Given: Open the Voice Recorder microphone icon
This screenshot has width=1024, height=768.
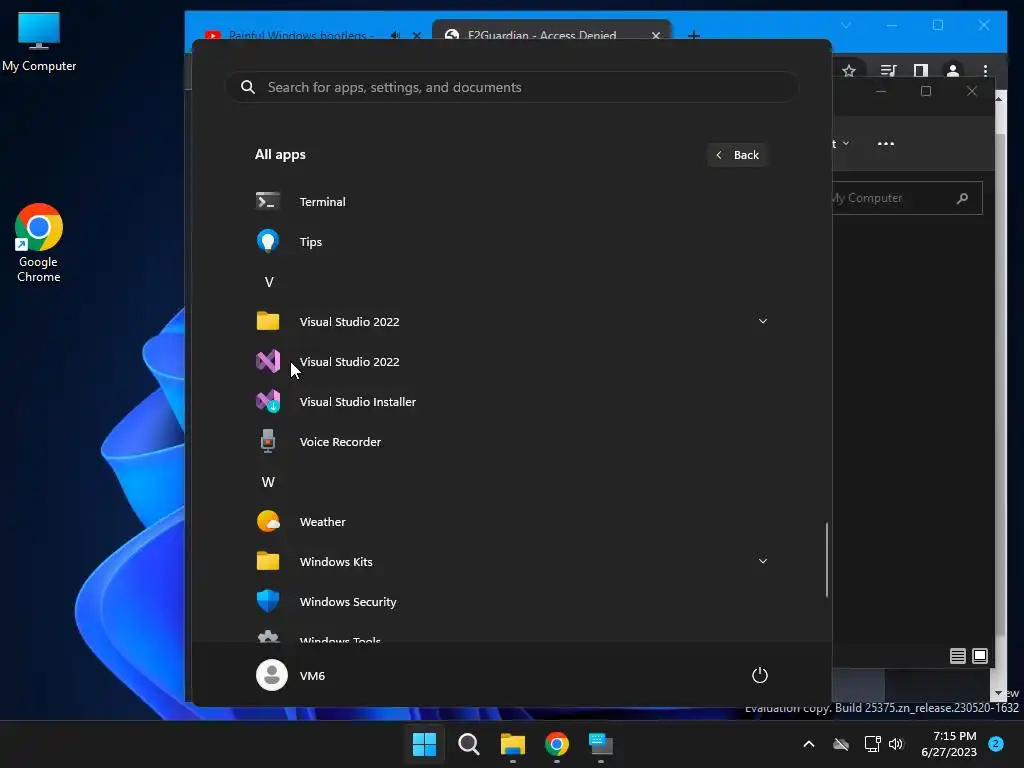Looking at the screenshot, I should [268, 441].
